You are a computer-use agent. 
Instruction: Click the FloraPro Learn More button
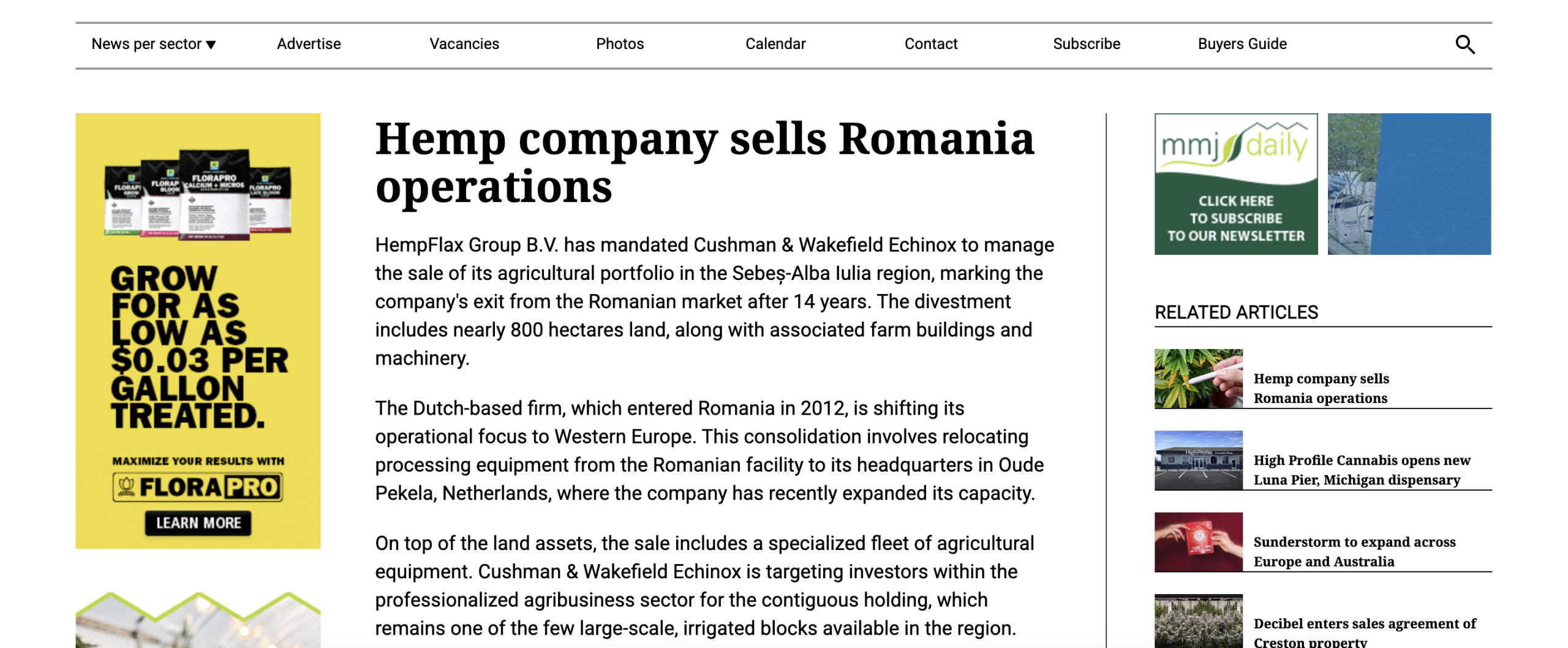(x=198, y=522)
